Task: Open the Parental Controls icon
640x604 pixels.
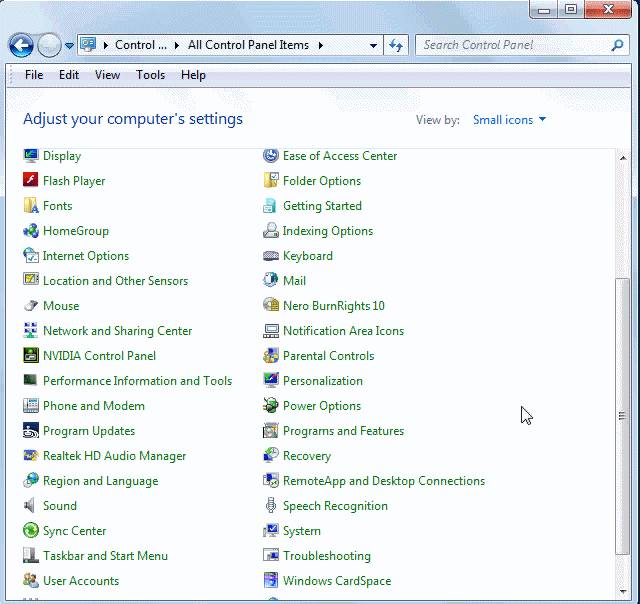Action: tap(271, 356)
